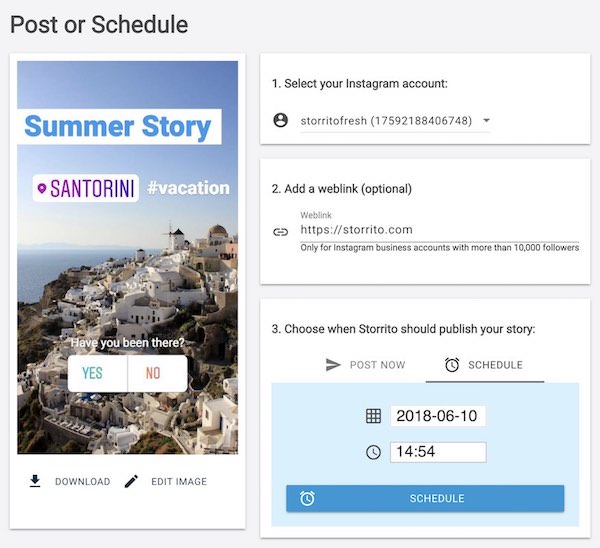
Task: Click the account profile icon
Action: pos(280,120)
